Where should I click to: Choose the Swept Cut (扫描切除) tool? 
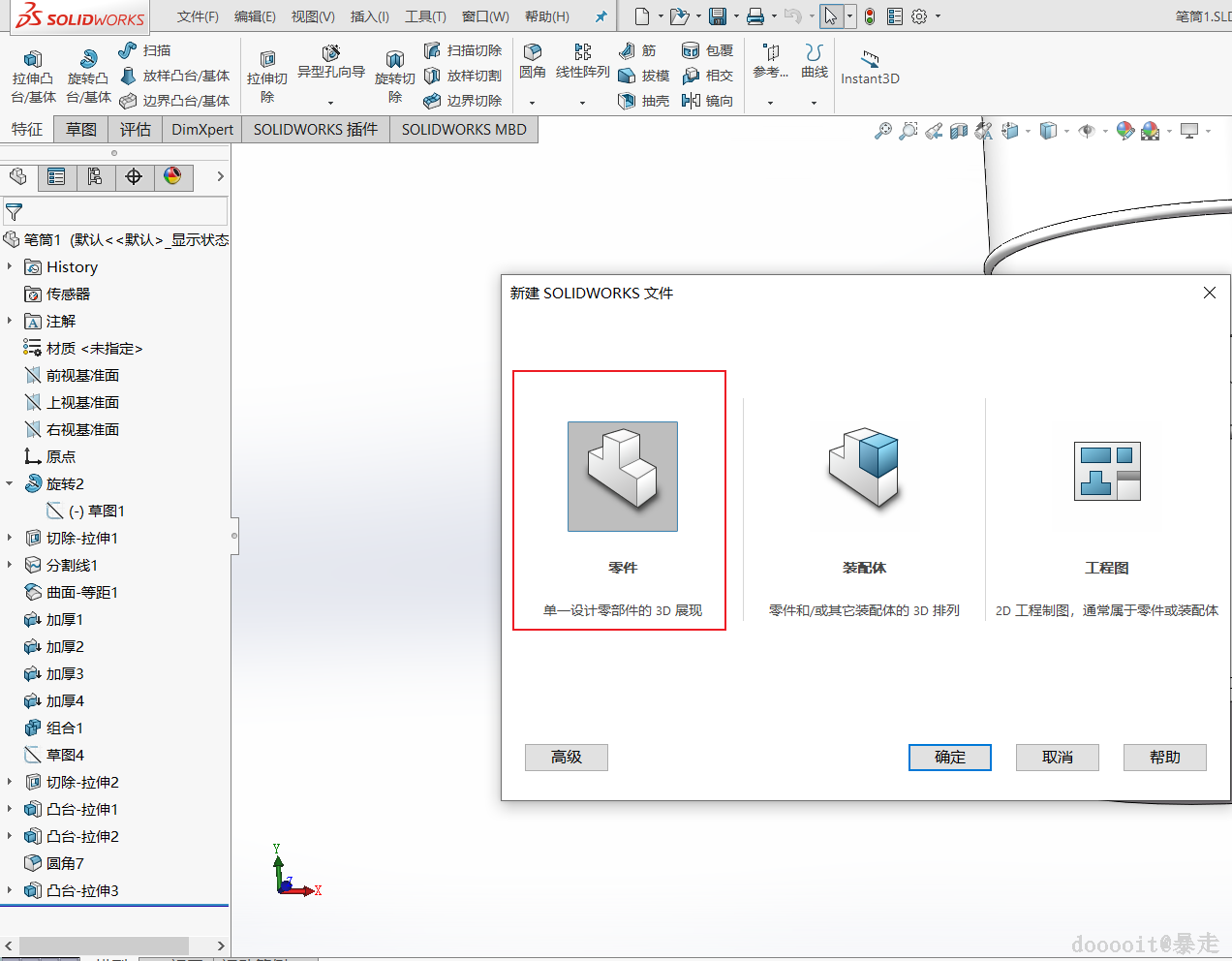click(x=463, y=50)
